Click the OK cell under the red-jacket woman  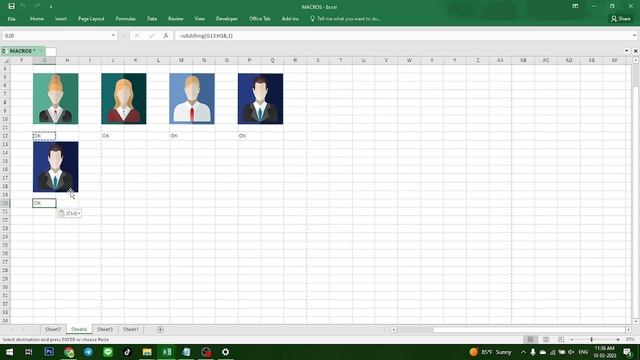point(112,136)
